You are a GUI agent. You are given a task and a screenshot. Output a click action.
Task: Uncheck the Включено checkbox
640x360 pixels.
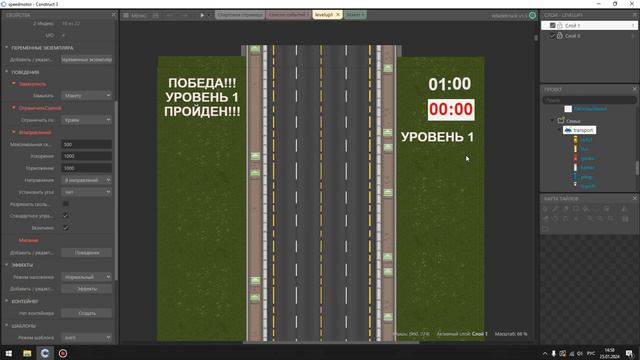(65, 228)
